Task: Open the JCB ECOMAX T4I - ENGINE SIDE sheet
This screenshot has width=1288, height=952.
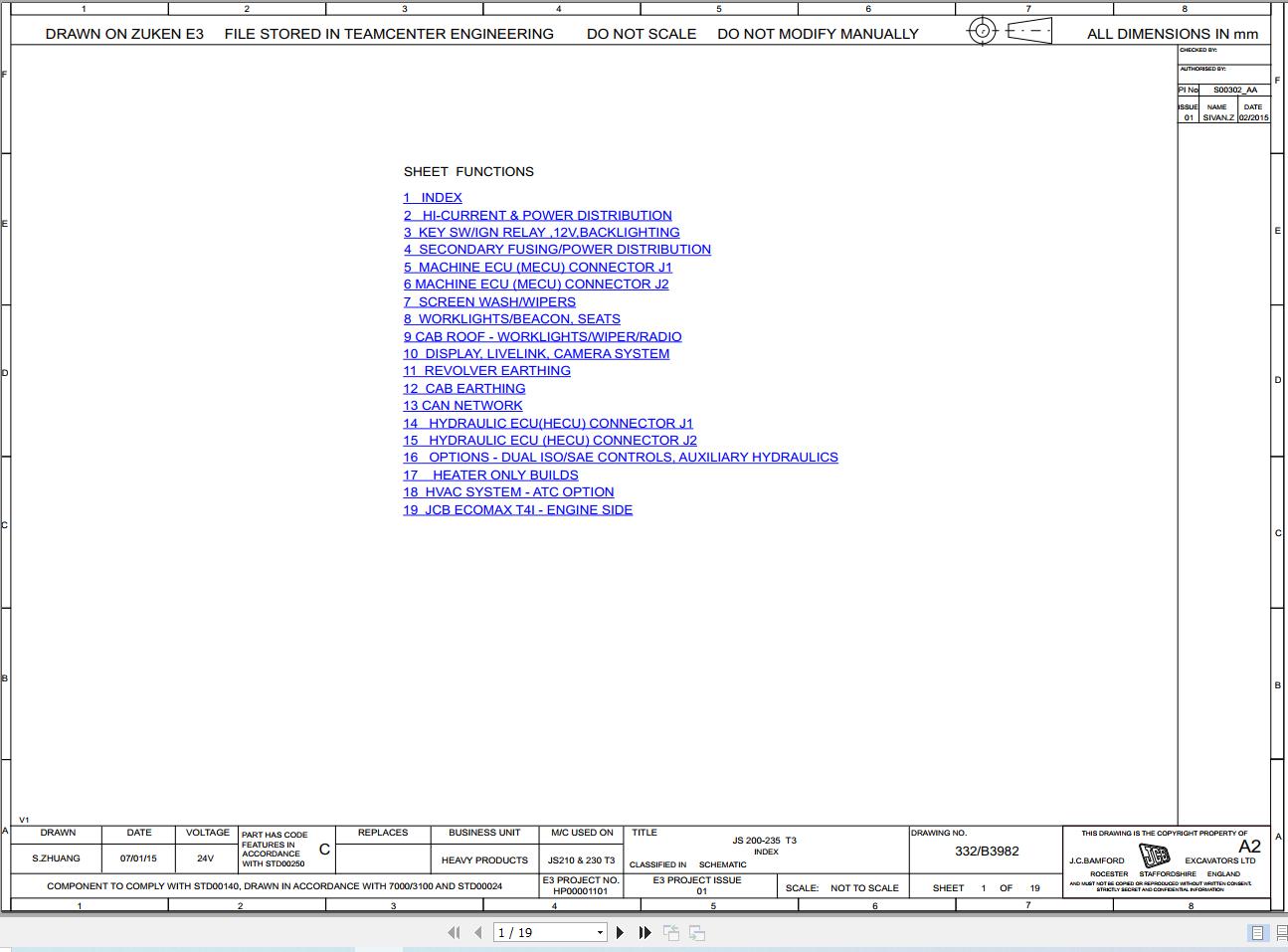Action: [x=517, y=509]
